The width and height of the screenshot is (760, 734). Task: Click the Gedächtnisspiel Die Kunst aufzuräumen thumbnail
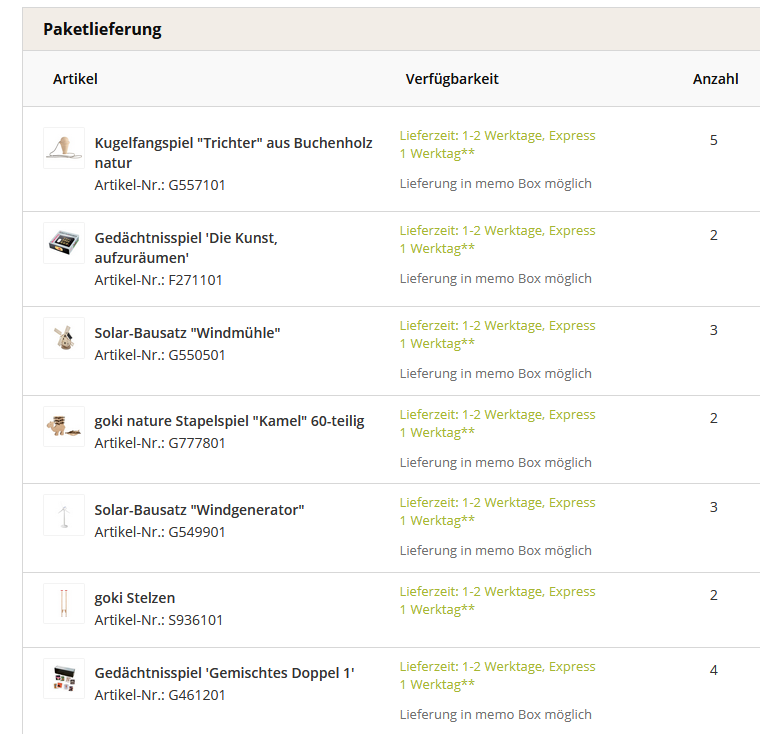64,243
